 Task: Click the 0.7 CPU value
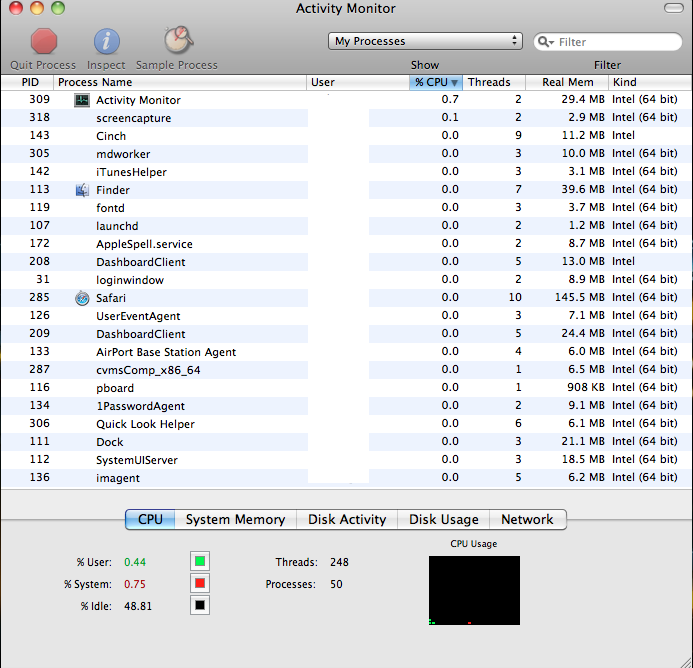(450, 99)
